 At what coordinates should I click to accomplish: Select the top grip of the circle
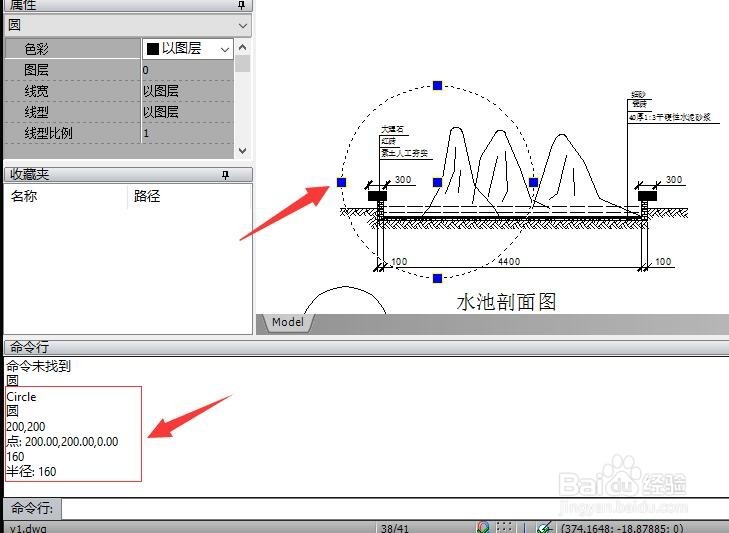(437, 86)
